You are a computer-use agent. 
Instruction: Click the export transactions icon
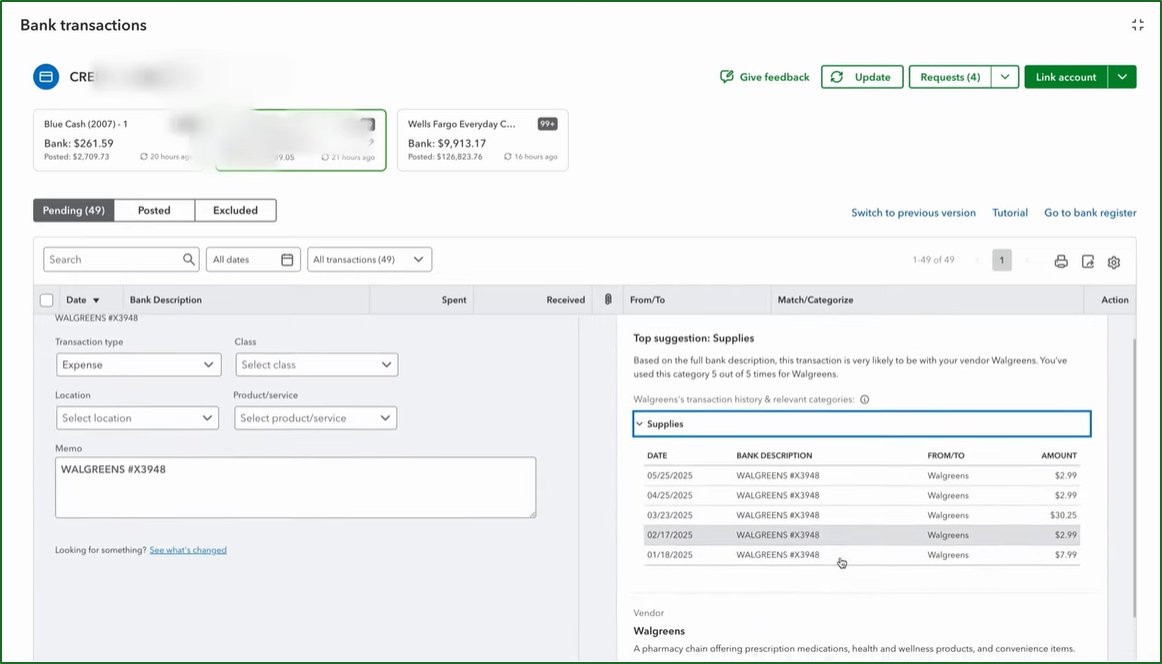[x=1088, y=262]
